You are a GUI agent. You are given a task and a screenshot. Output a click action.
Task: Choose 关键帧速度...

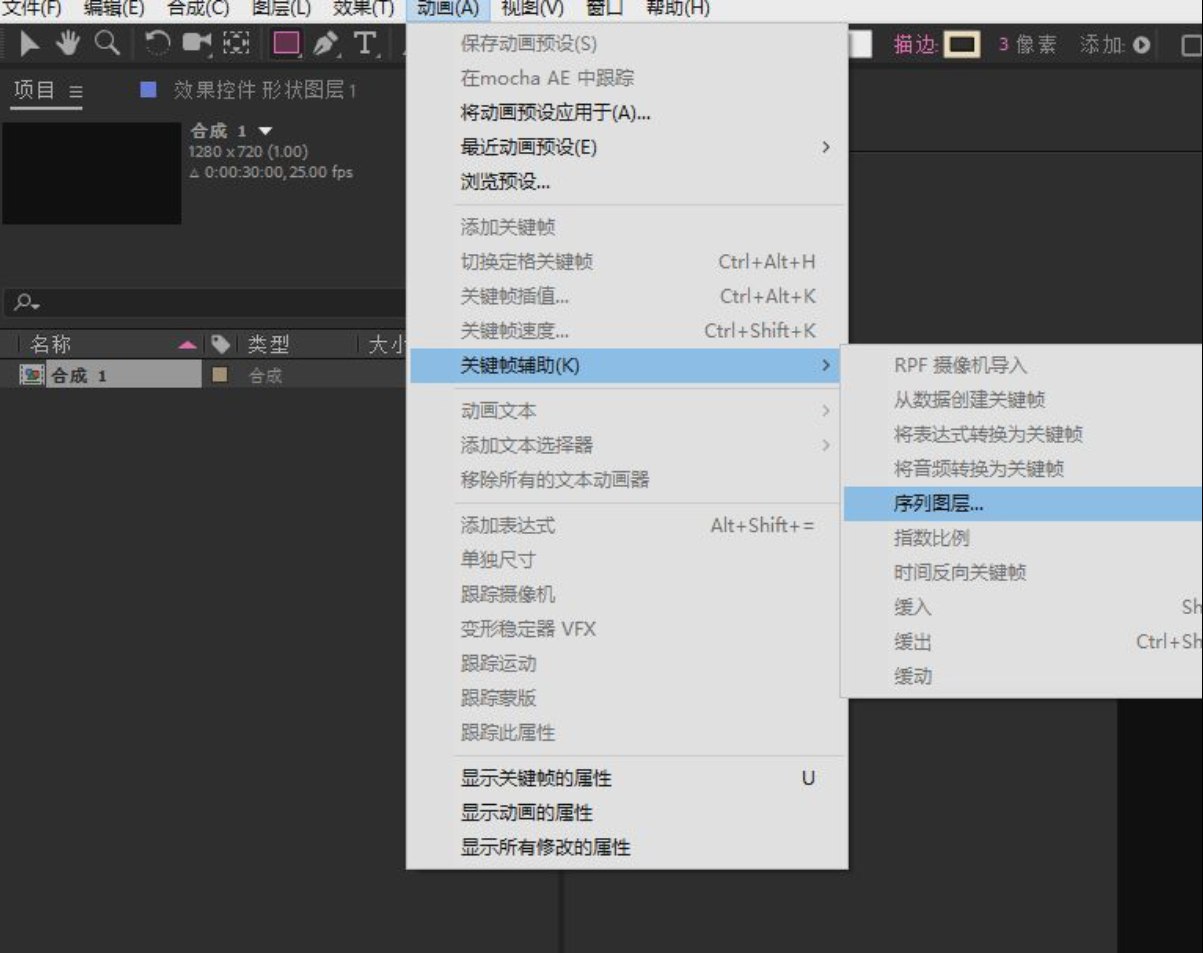[627, 331]
